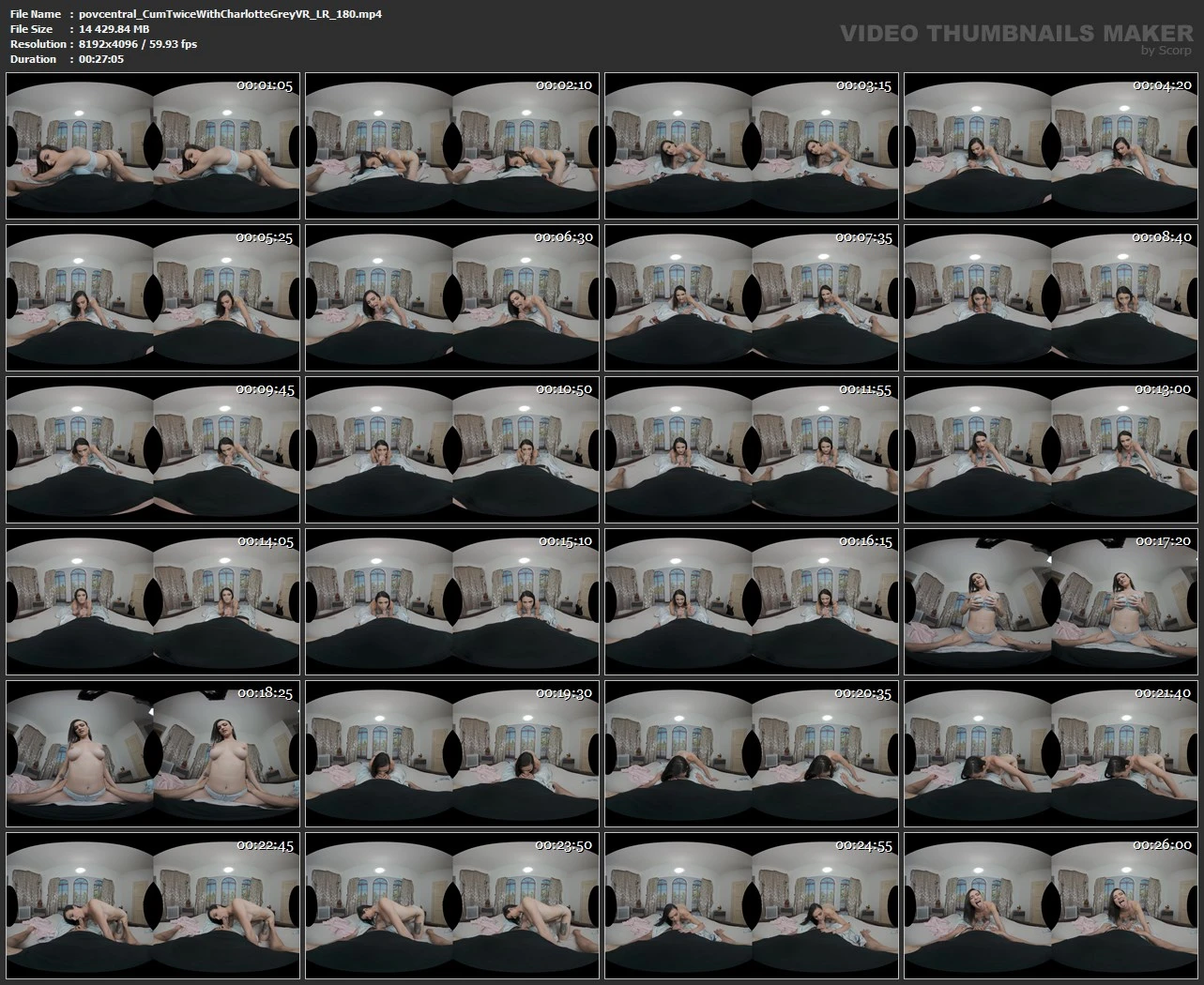Image resolution: width=1204 pixels, height=985 pixels.
Task: Click the 00:03:15 timestamp label
Action: click(x=862, y=85)
